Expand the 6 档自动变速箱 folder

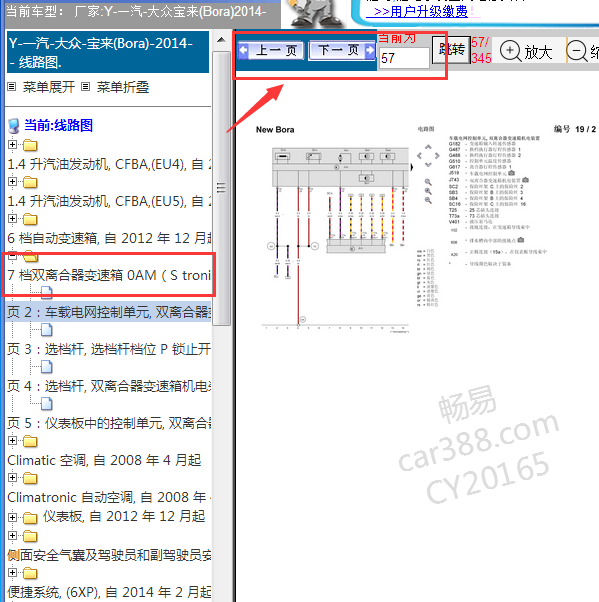click(x=12, y=218)
